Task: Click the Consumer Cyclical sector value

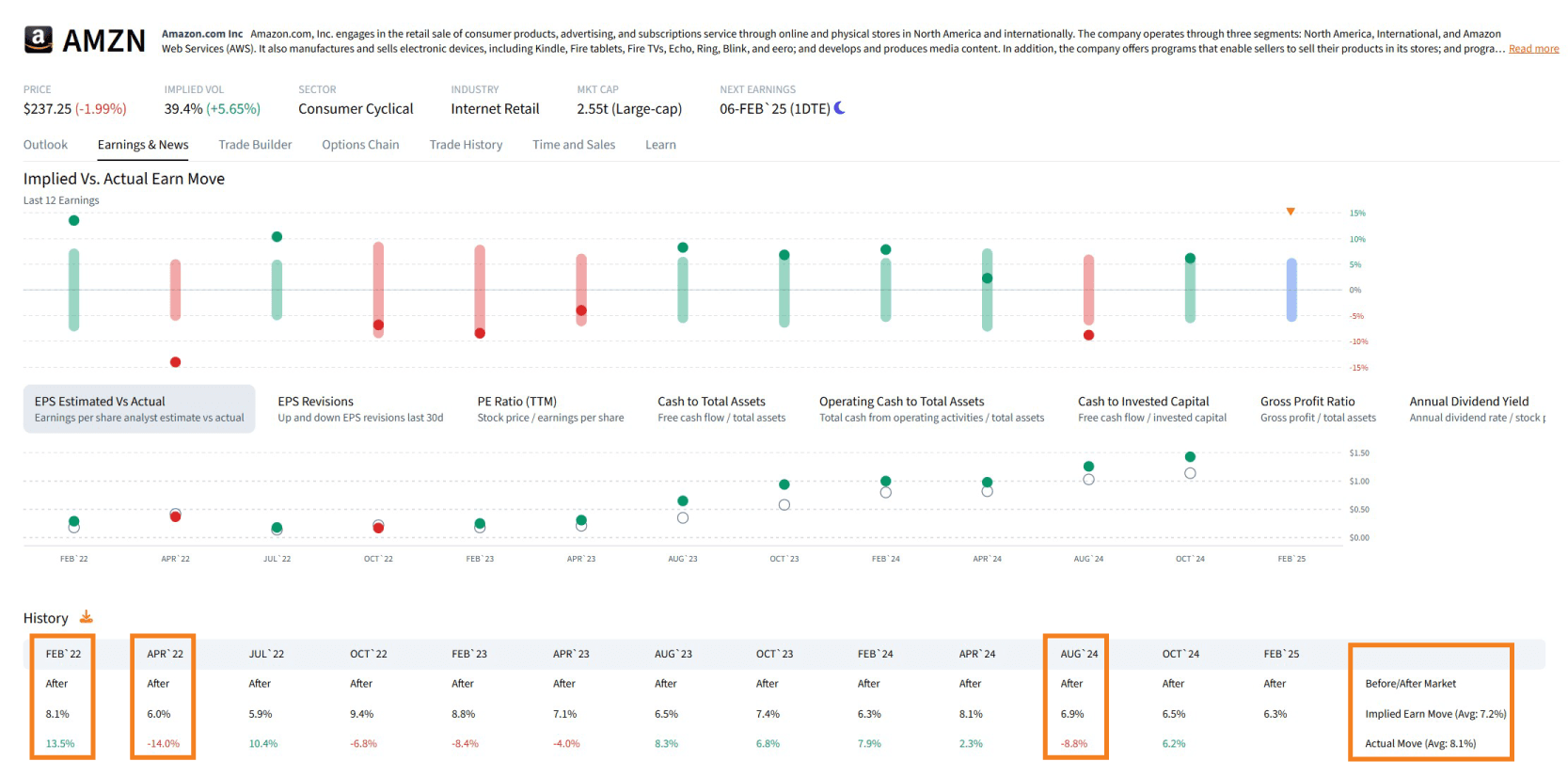Action: tap(356, 109)
